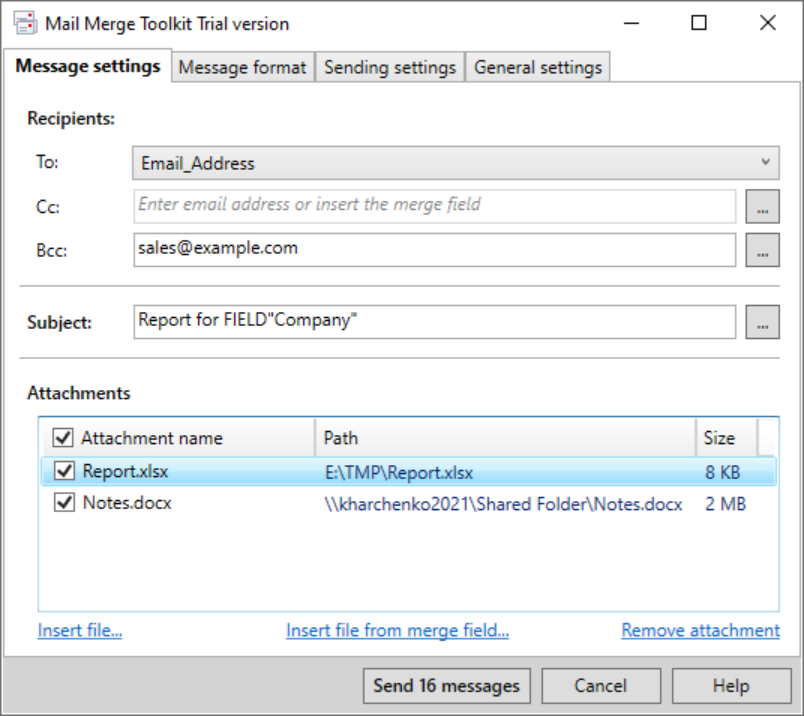
Task: Open Help from the bottom button
Action: (x=730, y=686)
